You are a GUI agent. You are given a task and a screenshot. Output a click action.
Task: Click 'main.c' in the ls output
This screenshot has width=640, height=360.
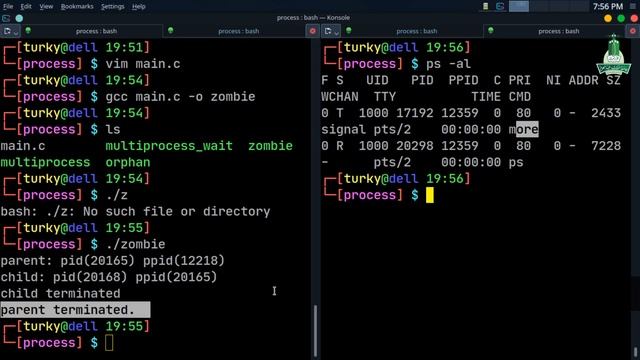[x=23, y=146]
